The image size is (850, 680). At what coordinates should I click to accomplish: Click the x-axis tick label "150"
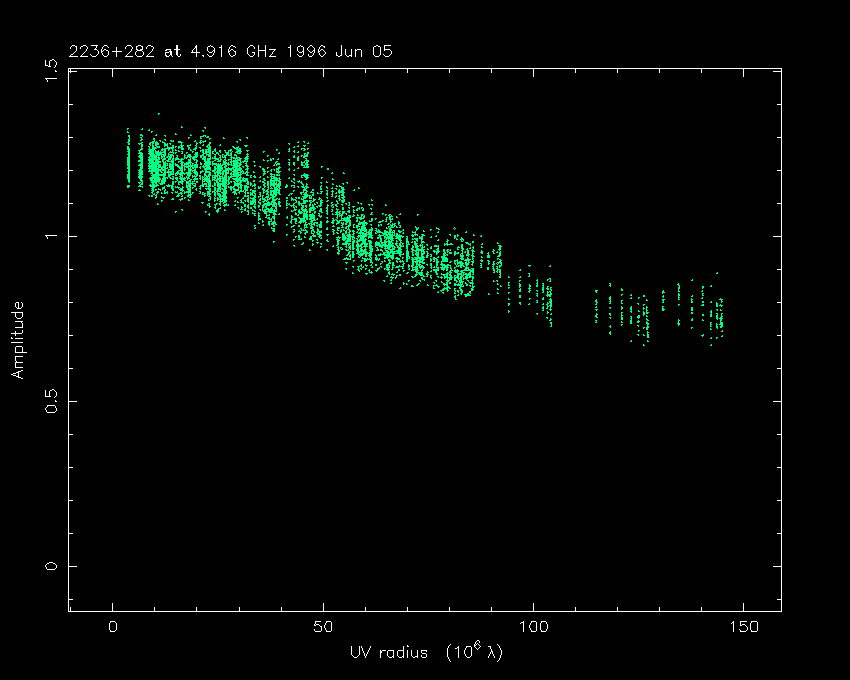click(x=743, y=627)
